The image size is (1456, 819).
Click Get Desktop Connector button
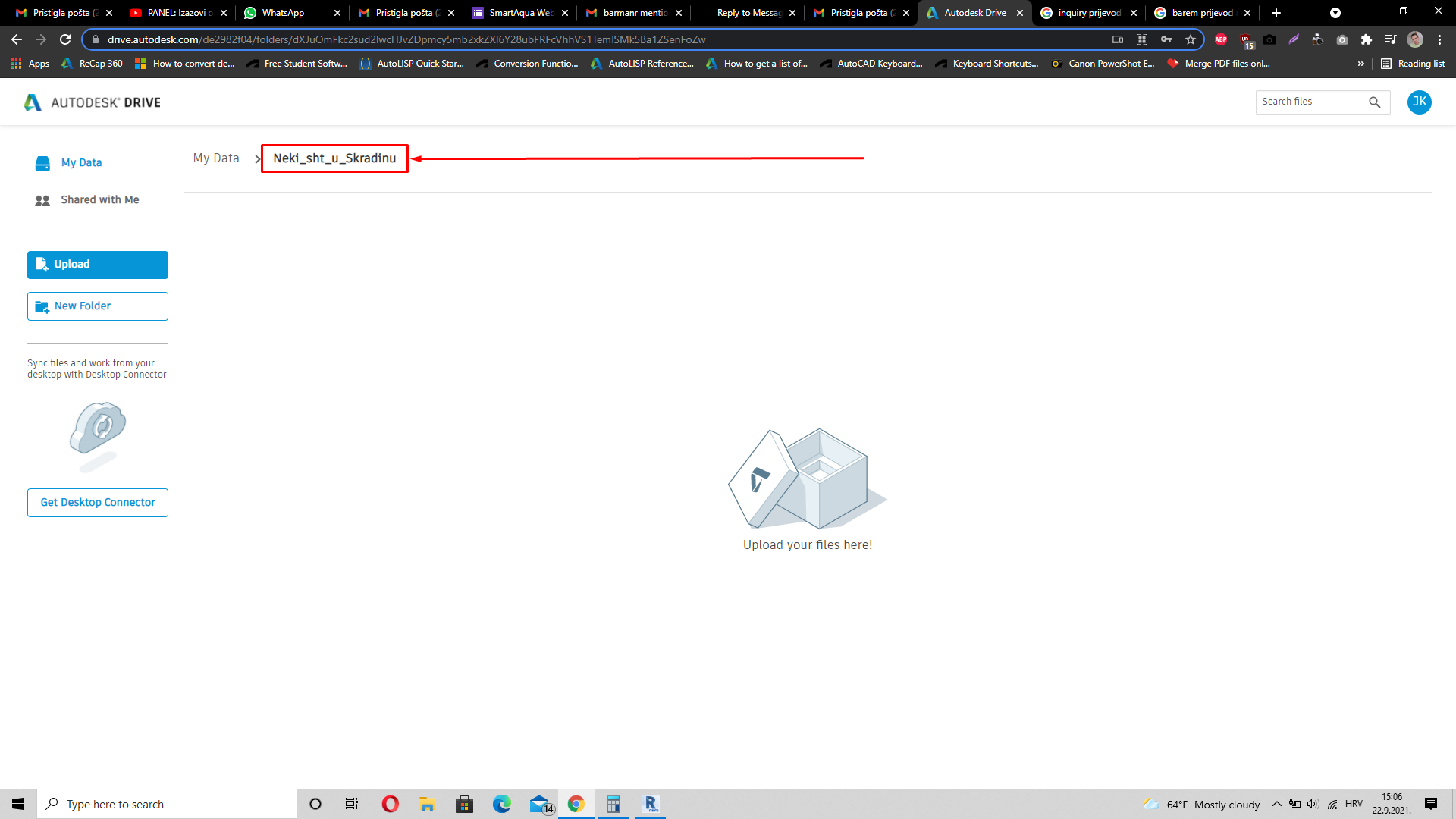pos(98,503)
